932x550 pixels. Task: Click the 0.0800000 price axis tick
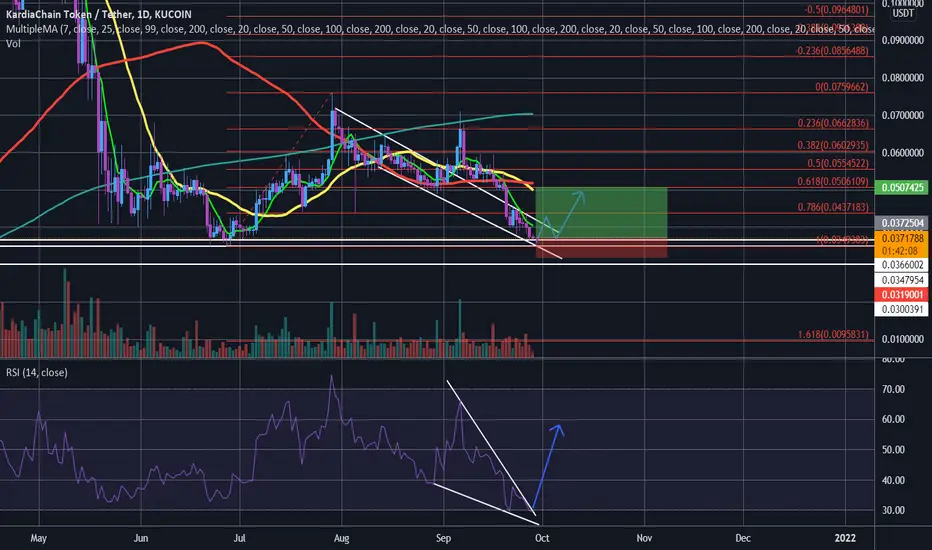coord(902,78)
